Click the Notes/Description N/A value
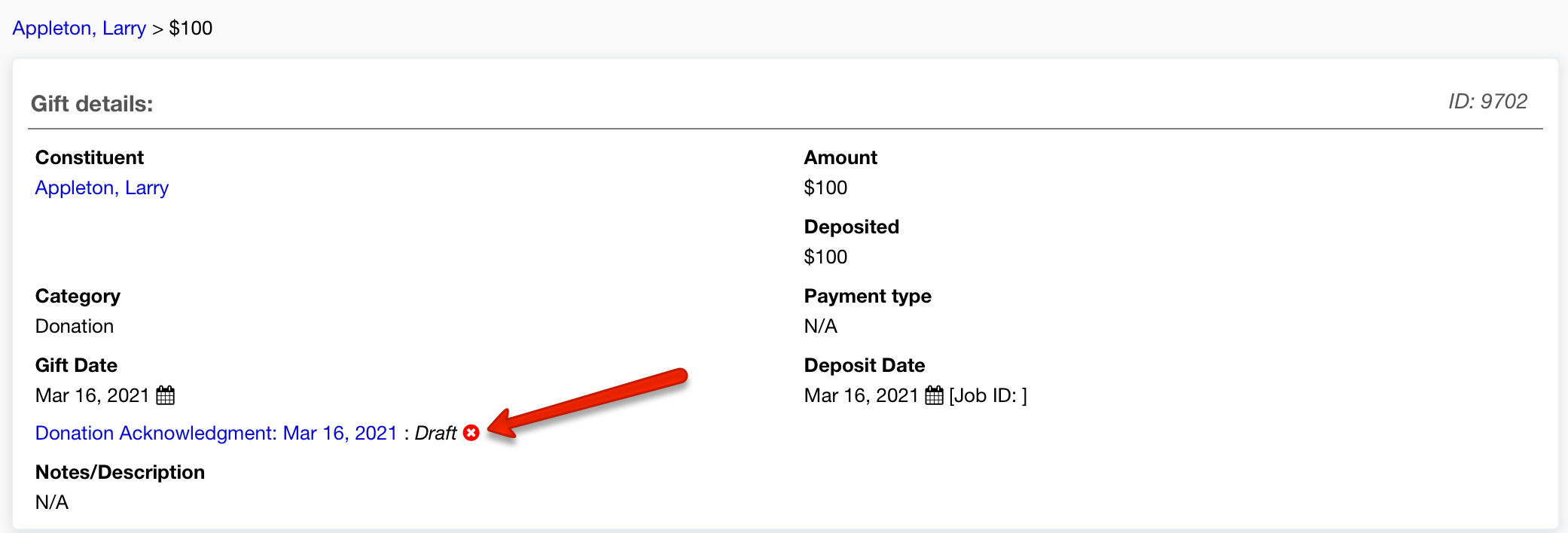This screenshot has width=1568, height=533. pyautogui.click(x=52, y=503)
